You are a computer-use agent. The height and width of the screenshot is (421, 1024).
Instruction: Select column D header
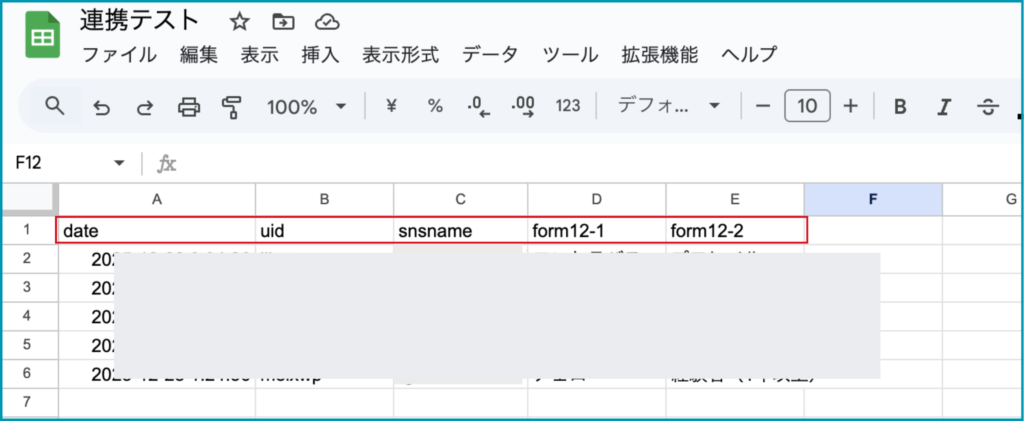click(x=597, y=198)
